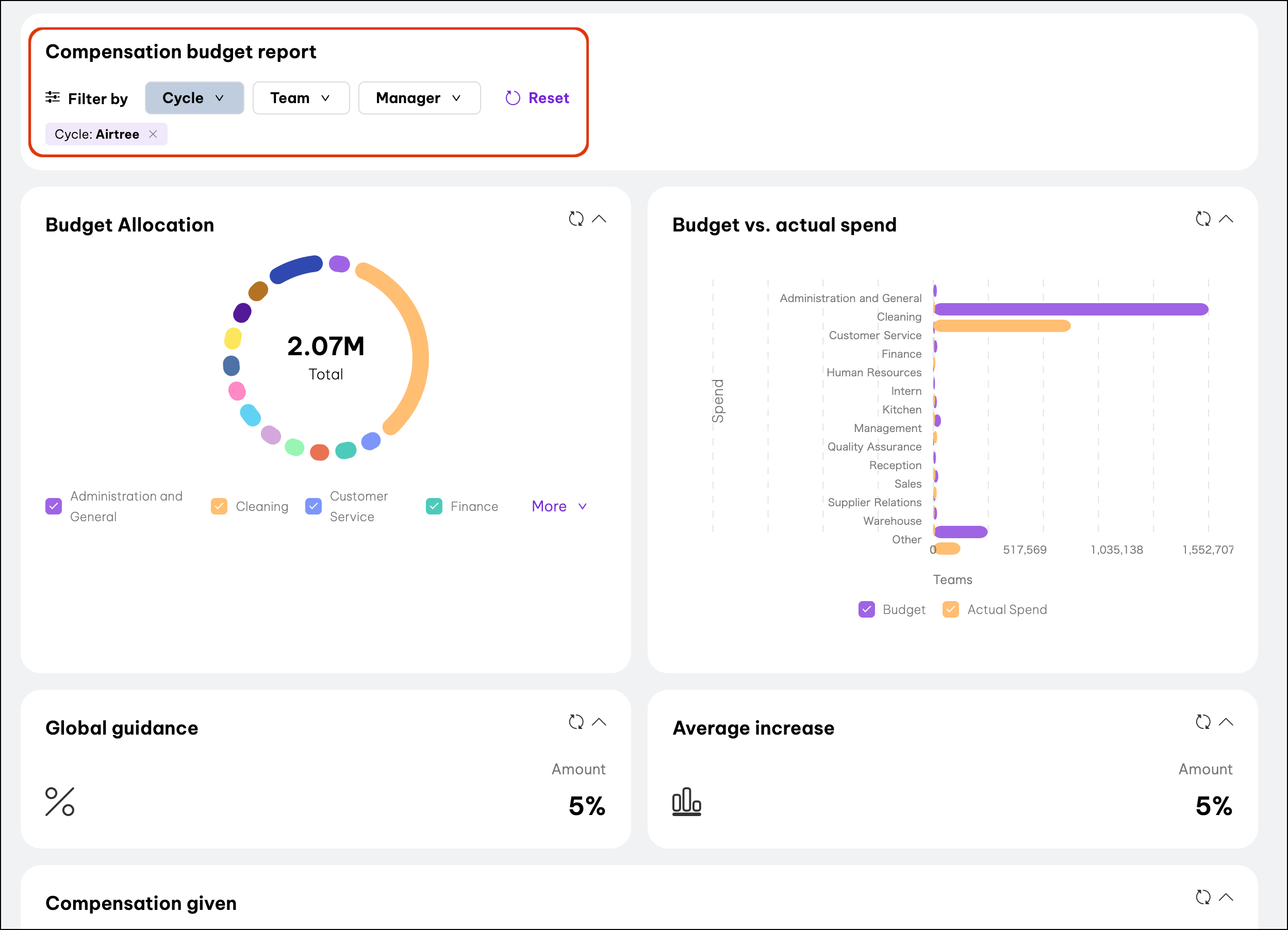Image resolution: width=1288 pixels, height=930 pixels.
Task: Refresh the Compensation given card
Action: point(1202,897)
